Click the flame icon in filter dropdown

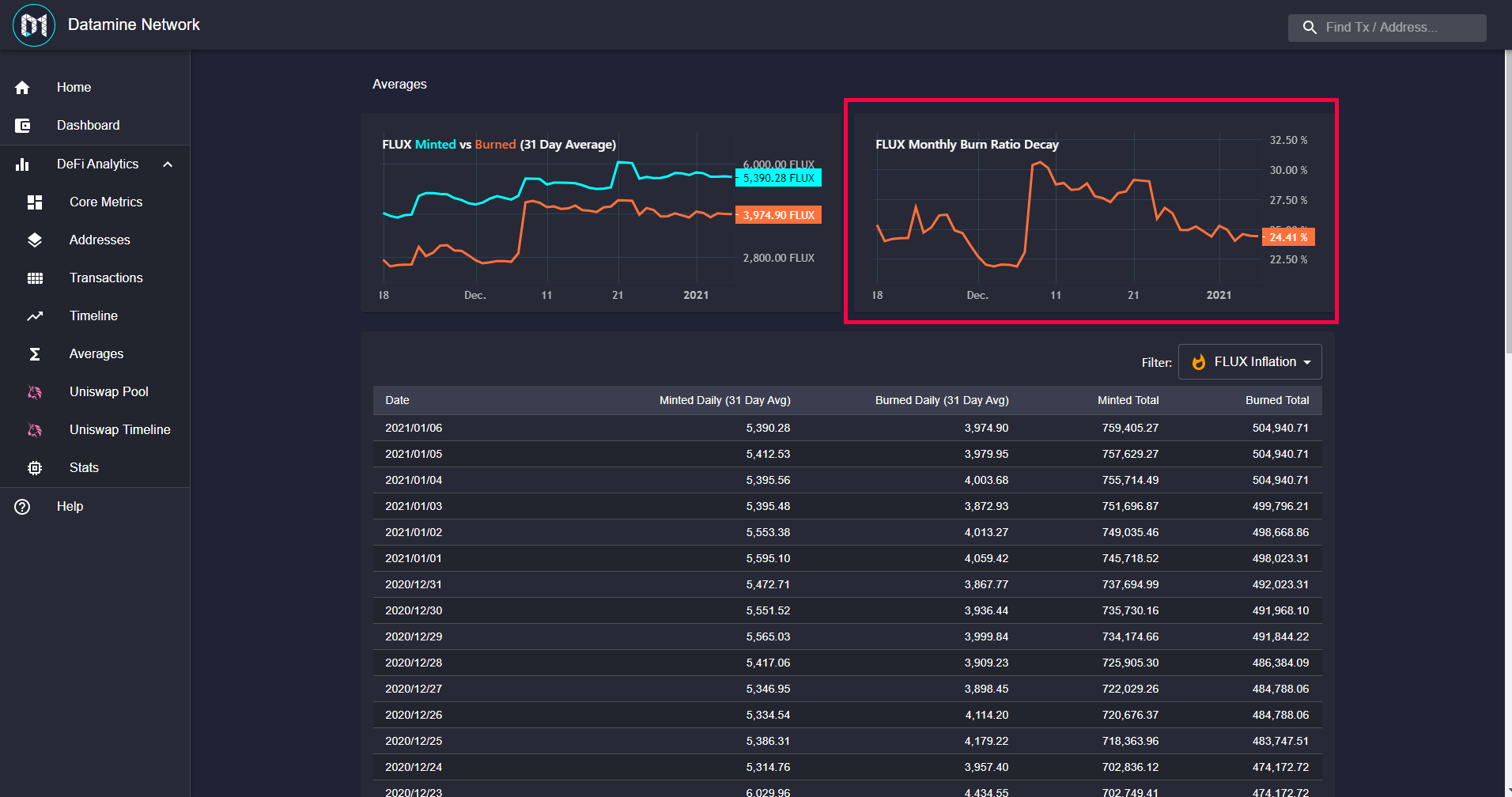tap(1199, 362)
